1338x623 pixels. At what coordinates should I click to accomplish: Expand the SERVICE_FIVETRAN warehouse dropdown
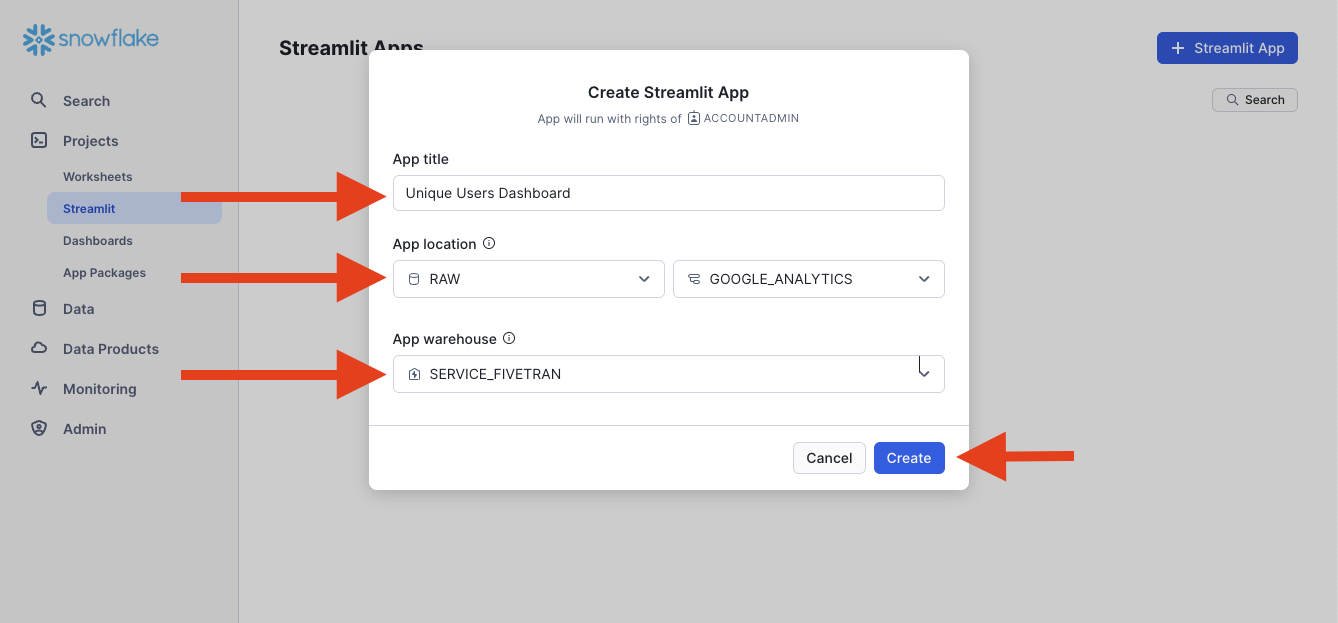(x=669, y=374)
